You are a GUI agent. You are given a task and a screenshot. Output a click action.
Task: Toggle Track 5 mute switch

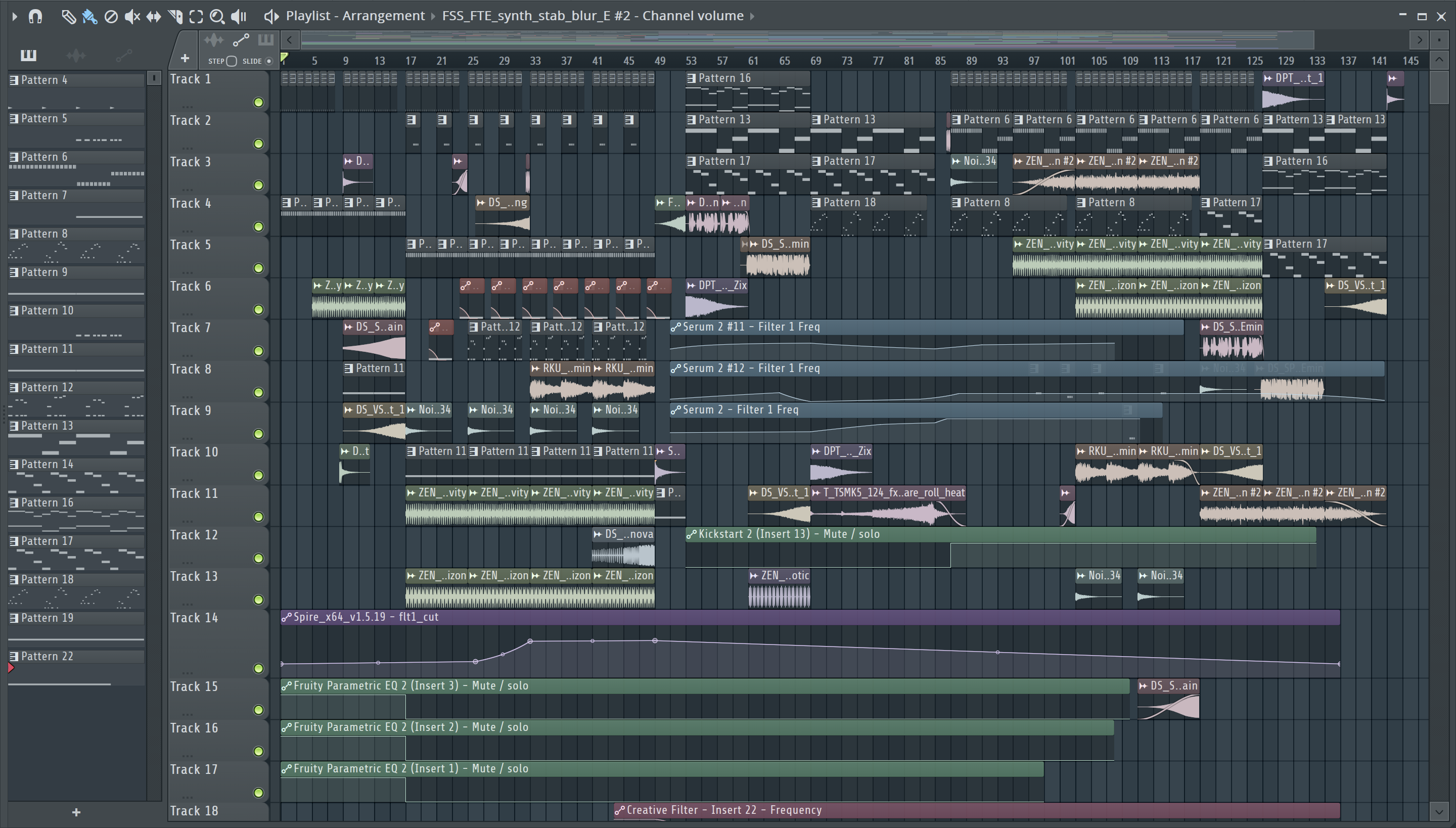[x=258, y=268]
